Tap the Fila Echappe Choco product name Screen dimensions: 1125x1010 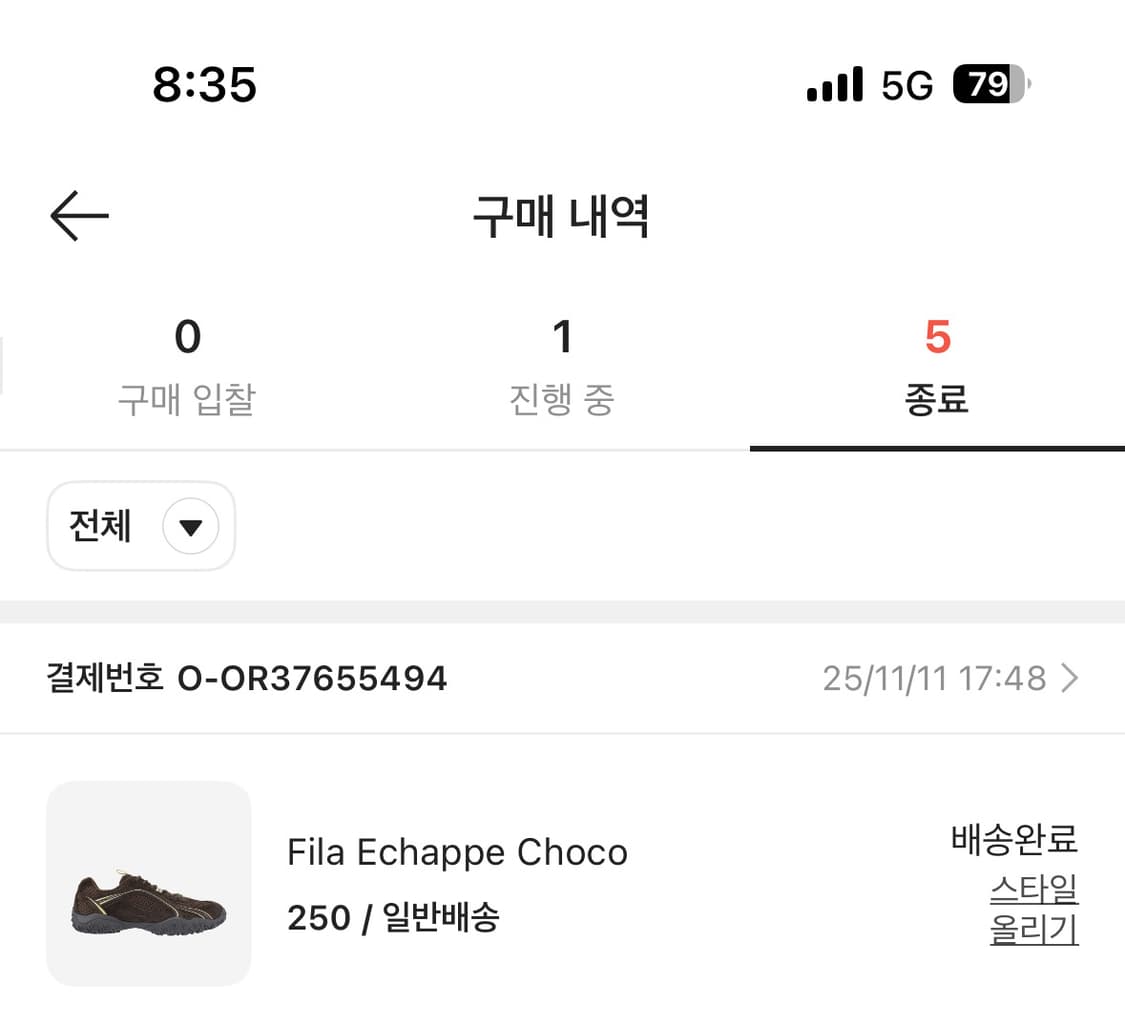click(457, 852)
